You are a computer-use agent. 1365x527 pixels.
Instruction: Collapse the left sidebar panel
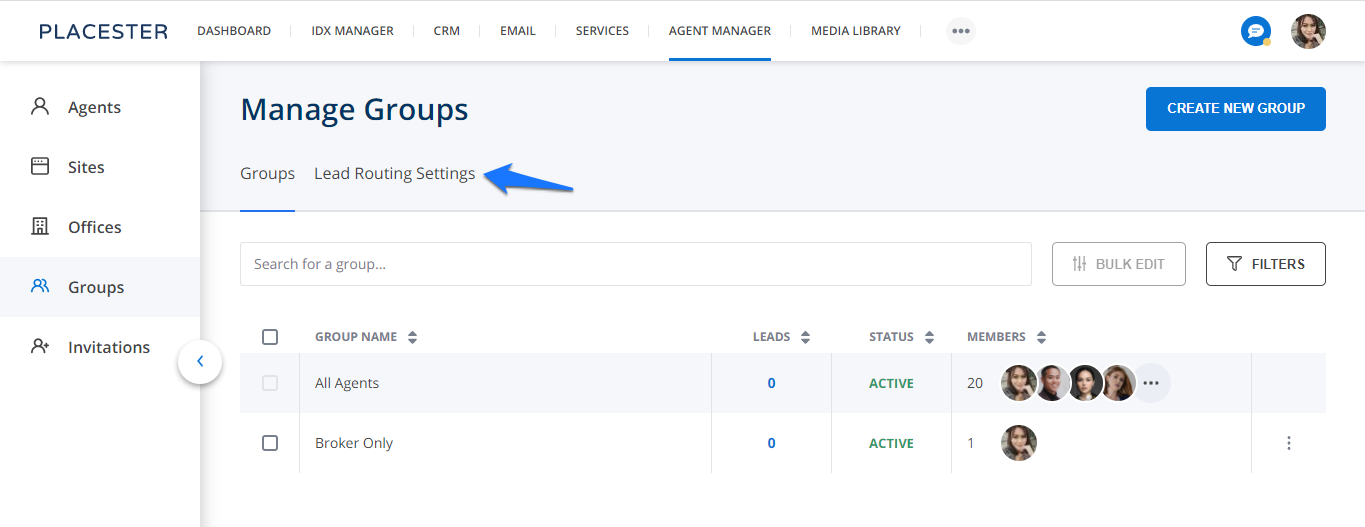[200, 361]
